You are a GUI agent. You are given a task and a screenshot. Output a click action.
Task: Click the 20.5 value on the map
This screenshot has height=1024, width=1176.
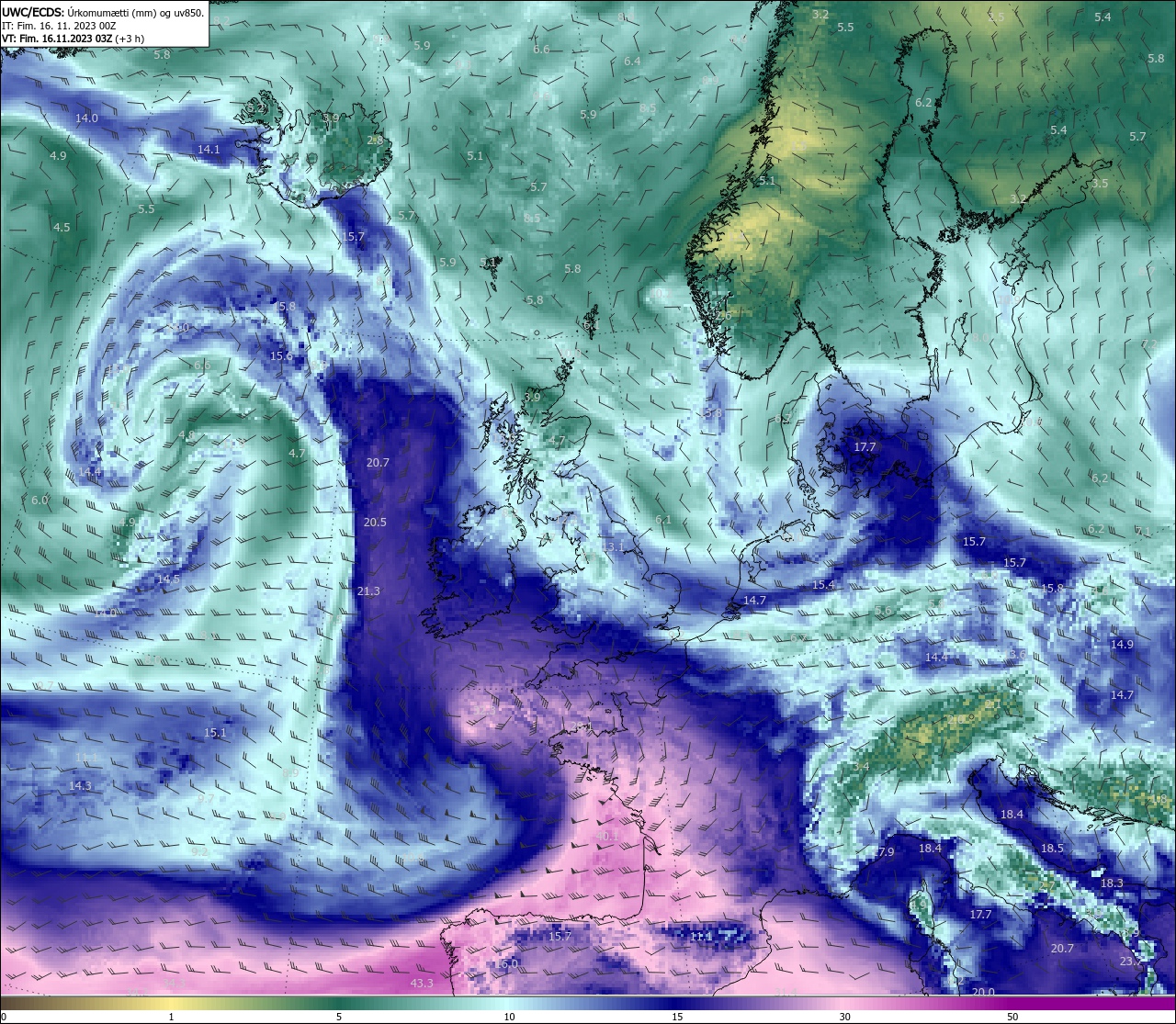[x=375, y=522]
